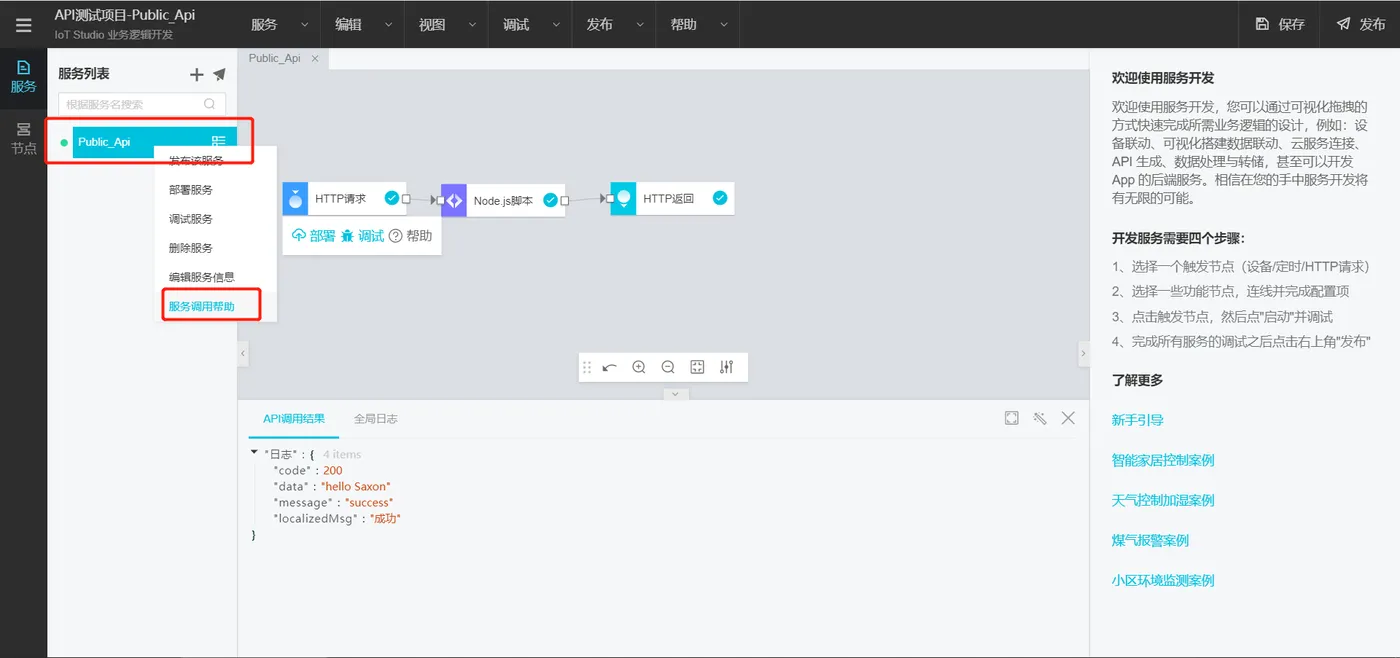Choose 调试服务 from context menu
Screen dimensions: 1400x658
[190, 219]
